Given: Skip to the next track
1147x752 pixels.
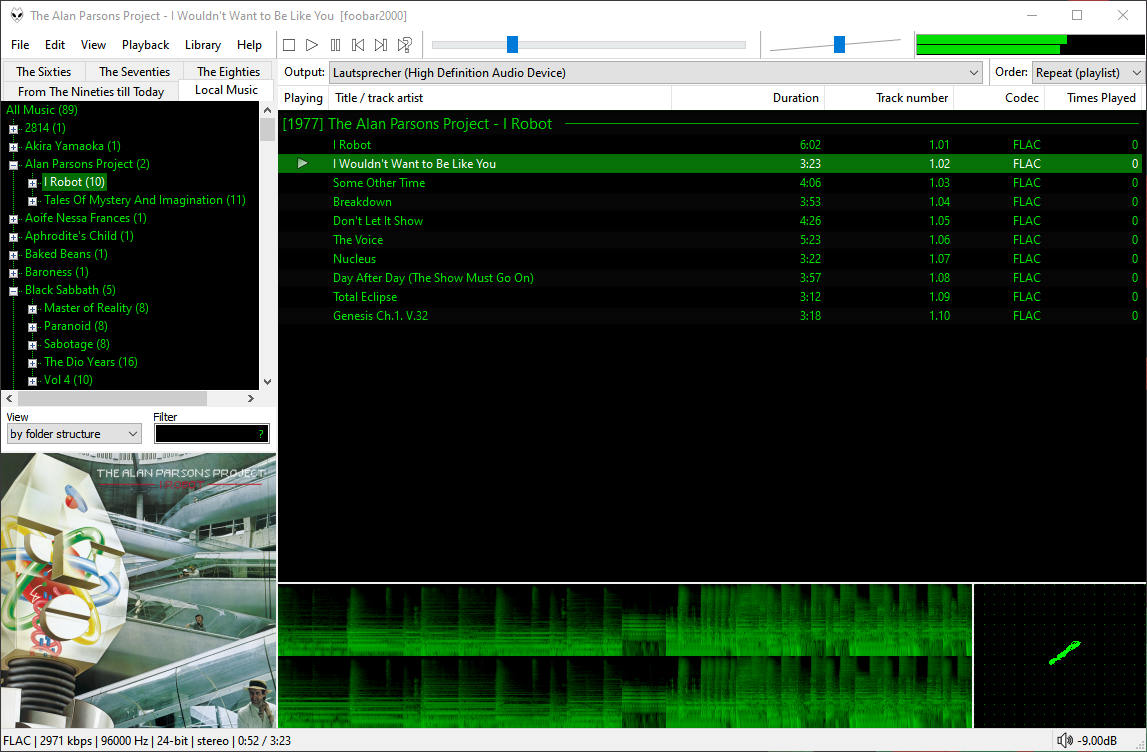Looking at the screenshot, I should pyautogui.click(x=381, y=45).
